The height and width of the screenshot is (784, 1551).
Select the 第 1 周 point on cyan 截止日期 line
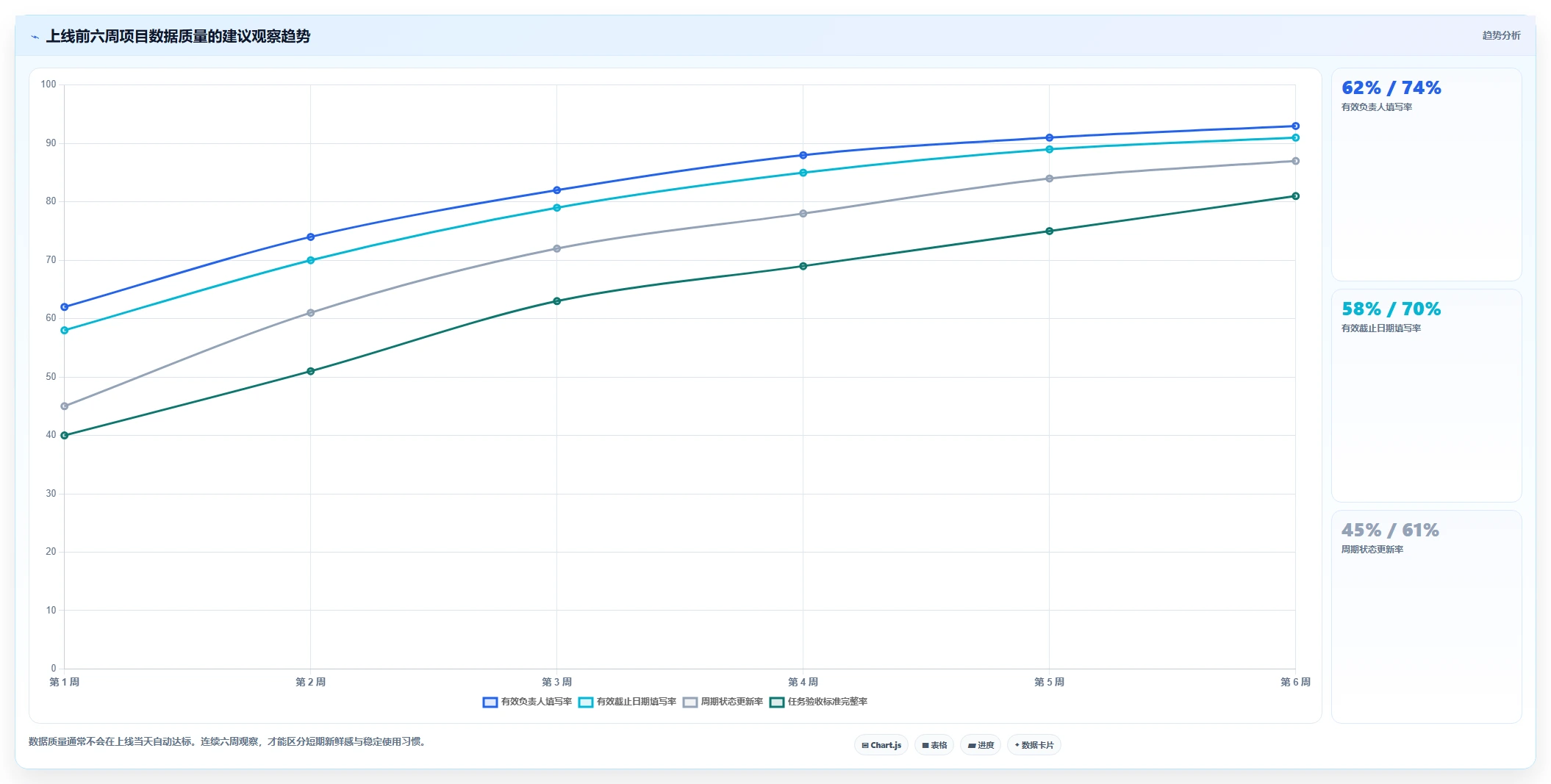click(65, 331)
